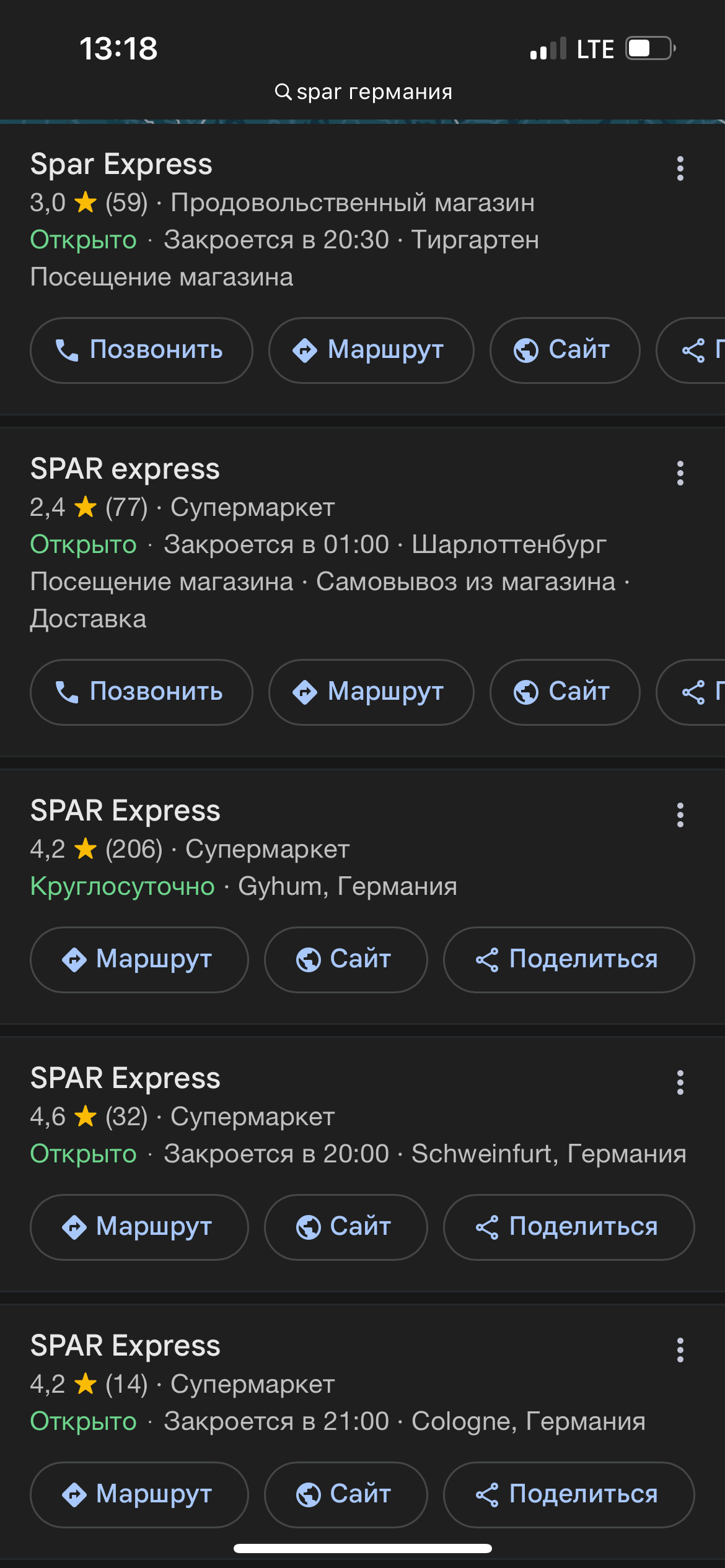Viewport: 725px width, 1568px height.
Task: Open three-dot menu for Schweinfurt SPAR Express
Action: coord(680,1082)
